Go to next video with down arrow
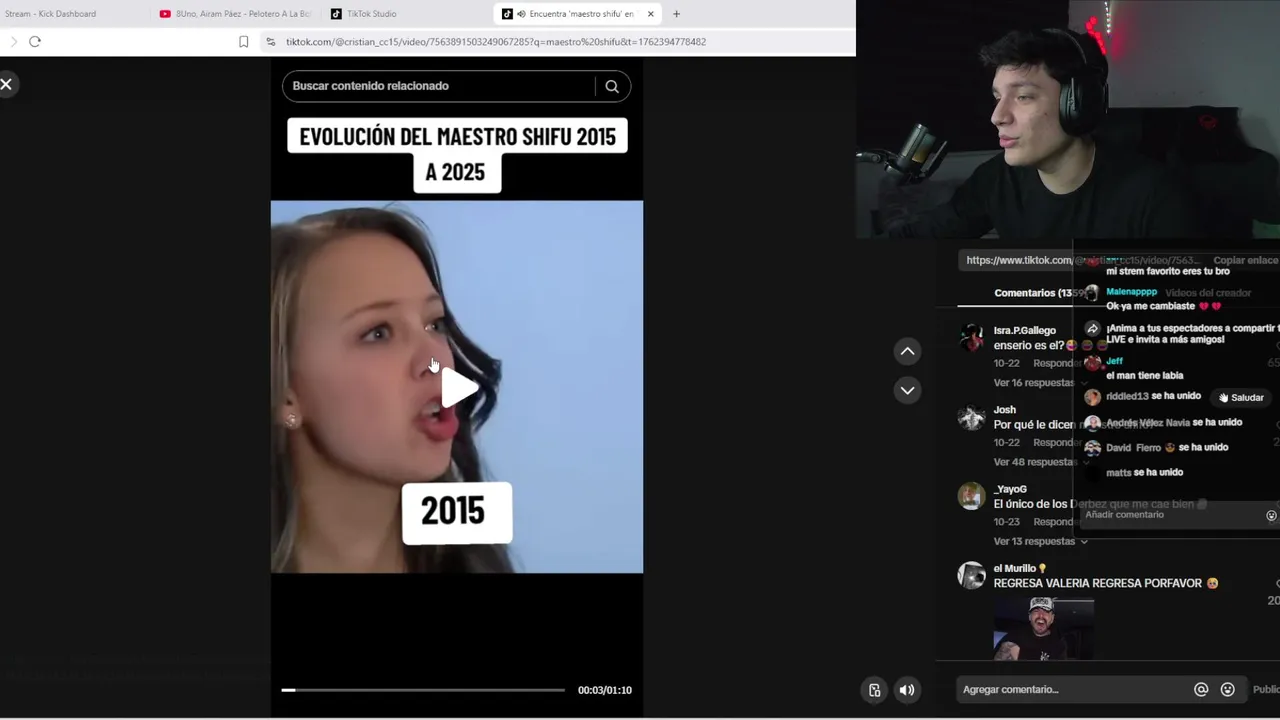Viewport: 1280px width, 720px height. pyautogui.click(x=907, y=390)
